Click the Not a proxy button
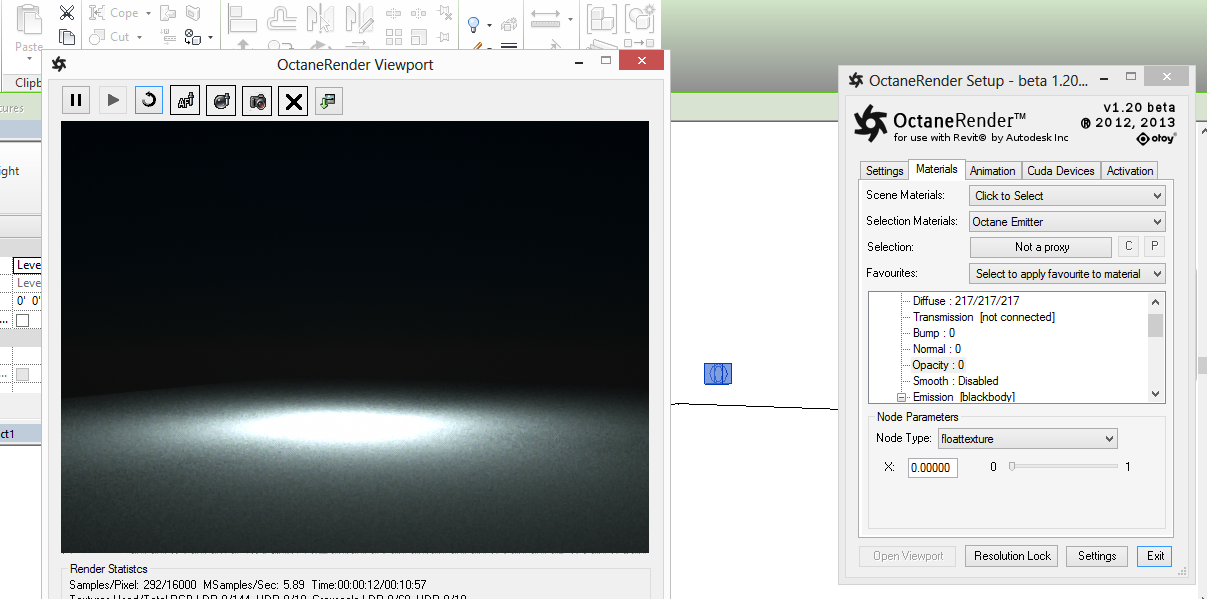1207x599 pixels. 1041,247
